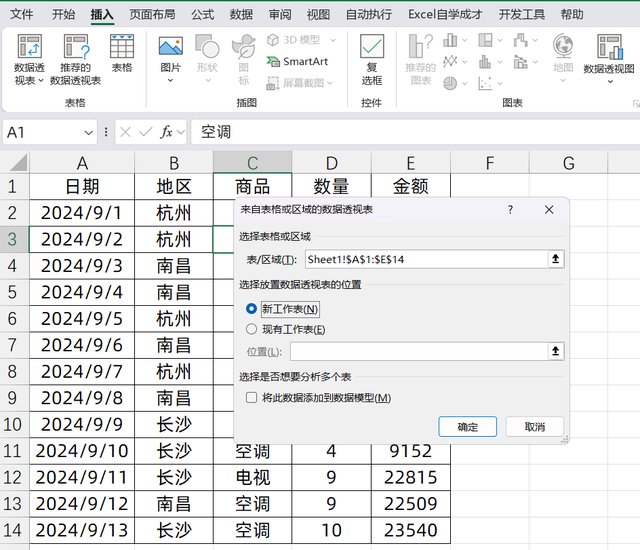Switch to the 数据 tab
This screenshot has width=640, height=550.
click(241, 15)
